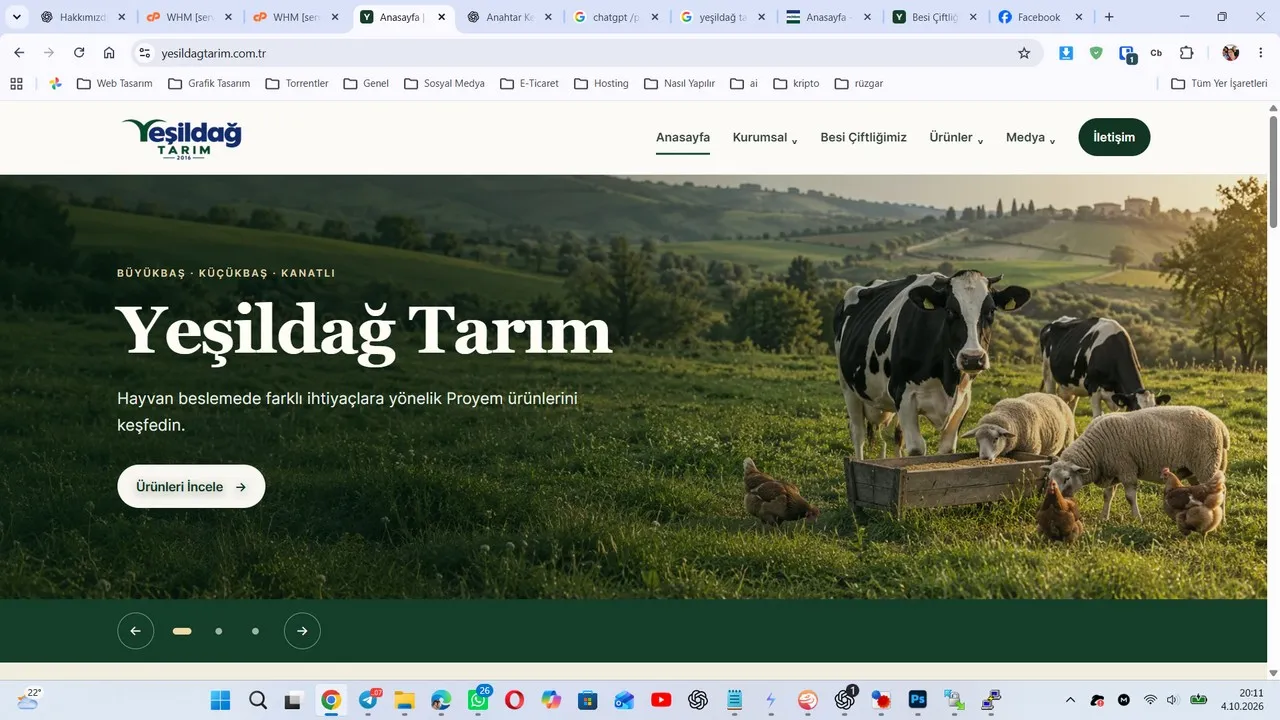Screen dimensions: 1280x720
Task: Open Telegram from the taskbar
Action: coord(368,700)
